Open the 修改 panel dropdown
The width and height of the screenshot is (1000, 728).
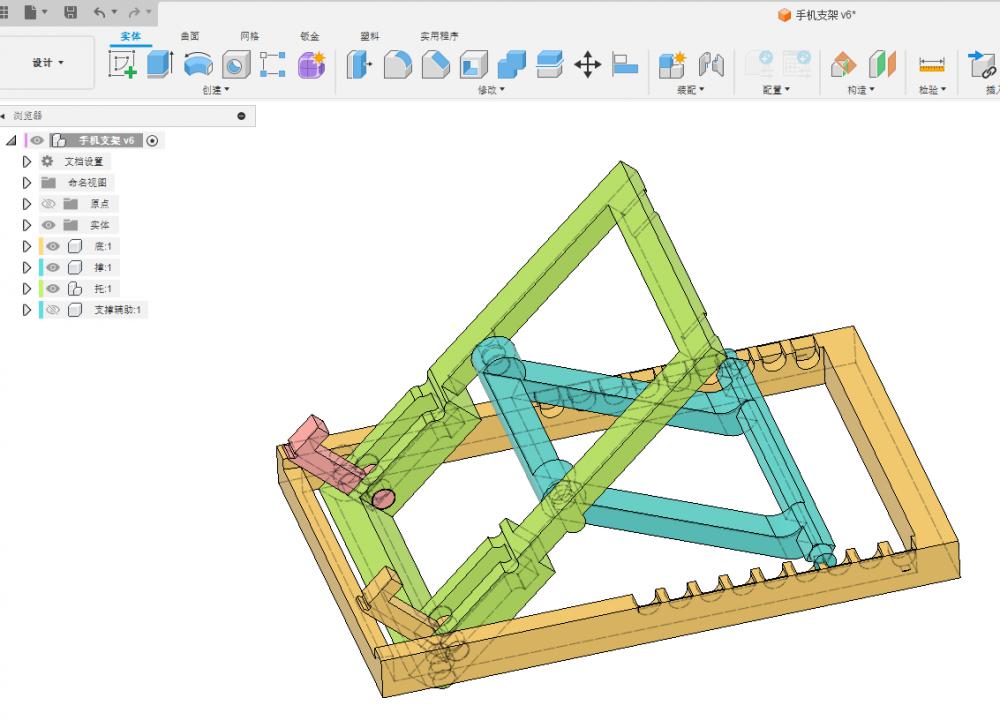[491, 90]
